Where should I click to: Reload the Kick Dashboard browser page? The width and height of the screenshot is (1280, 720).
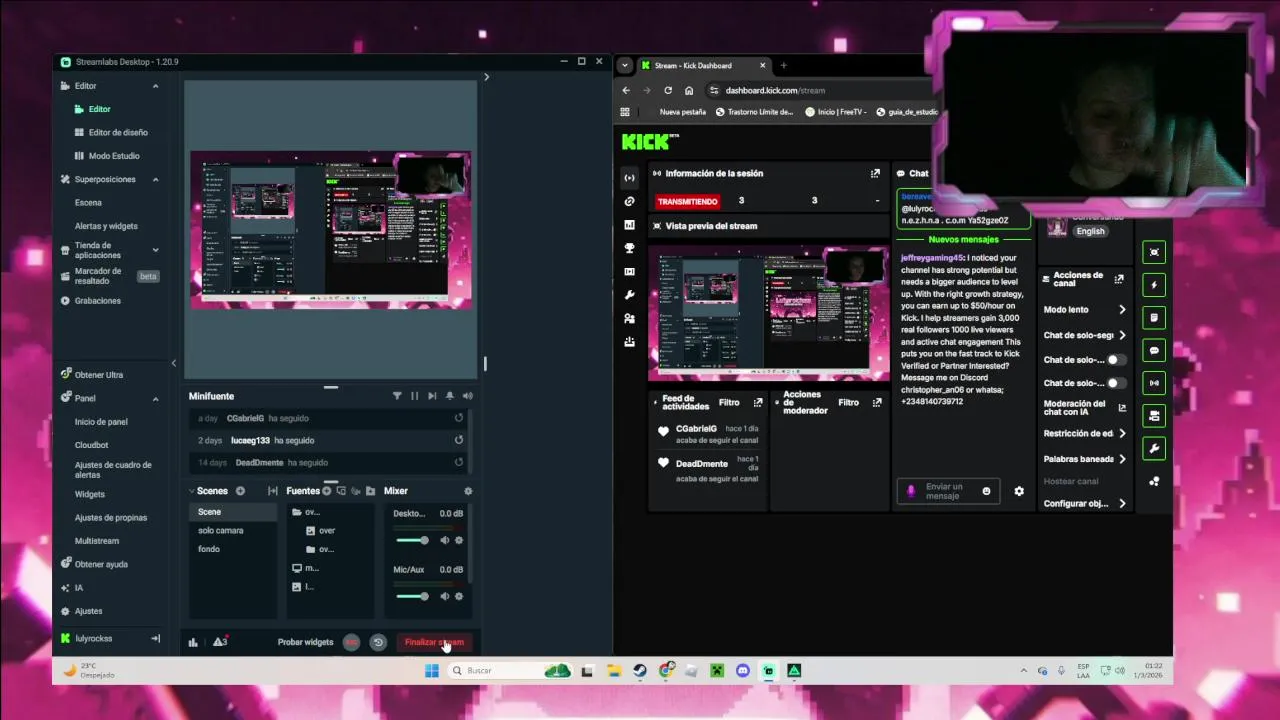[x=668, y=90]
